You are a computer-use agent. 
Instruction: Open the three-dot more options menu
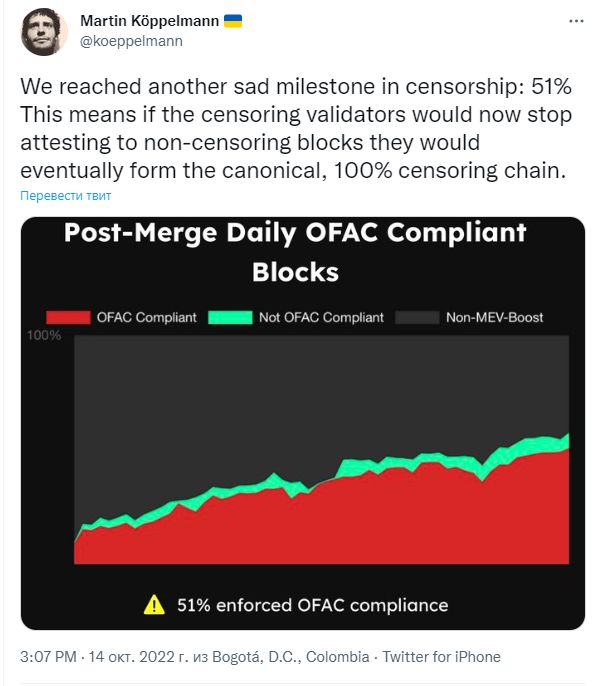pyautogui.click(x=576, y=21)
